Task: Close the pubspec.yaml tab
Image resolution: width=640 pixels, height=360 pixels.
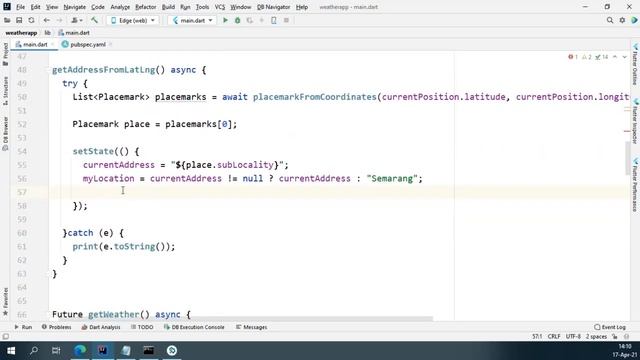Action: coord(111,44)
